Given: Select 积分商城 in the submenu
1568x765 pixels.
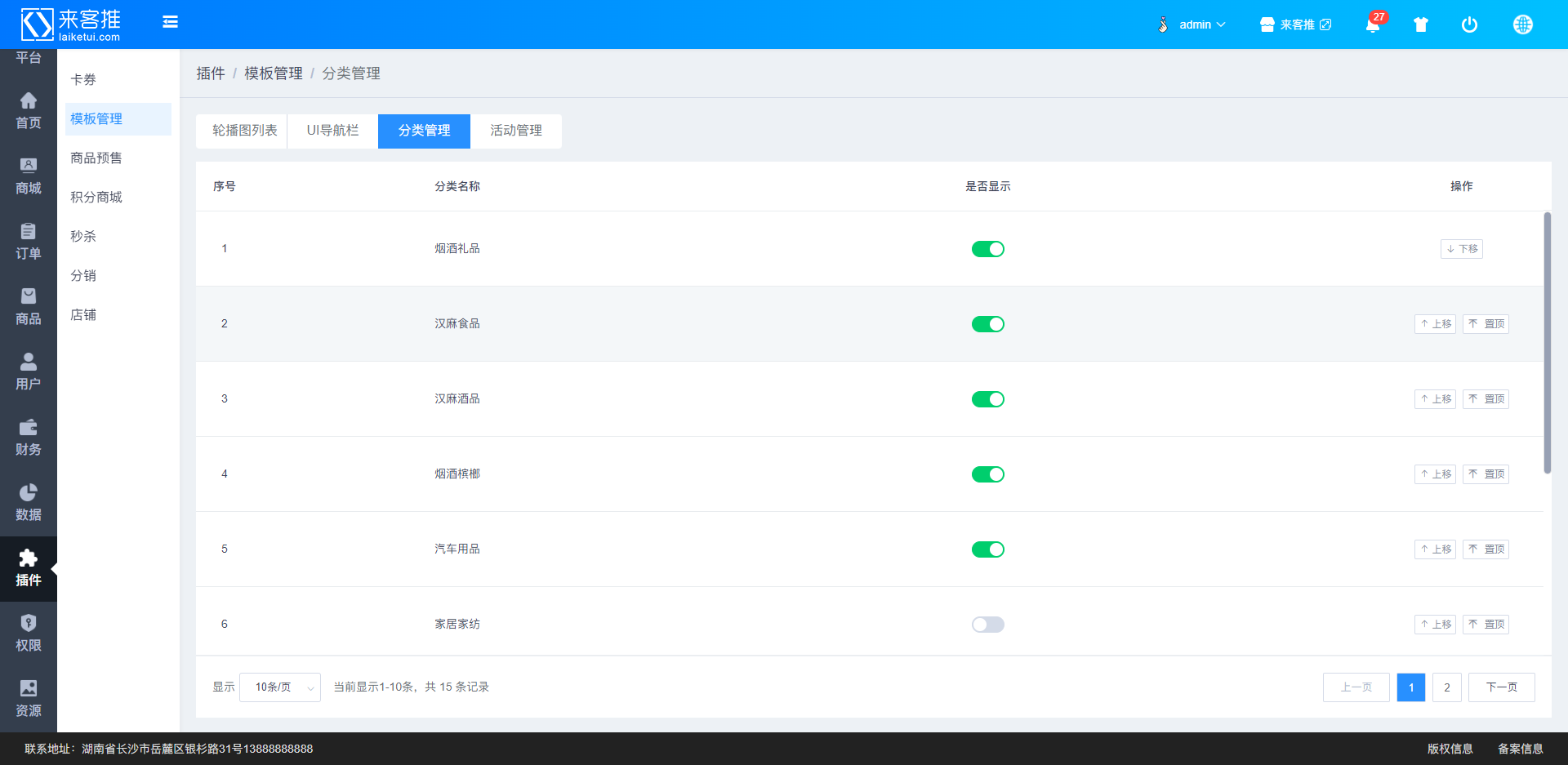Looking at the screenshot, I should (118, 198).
